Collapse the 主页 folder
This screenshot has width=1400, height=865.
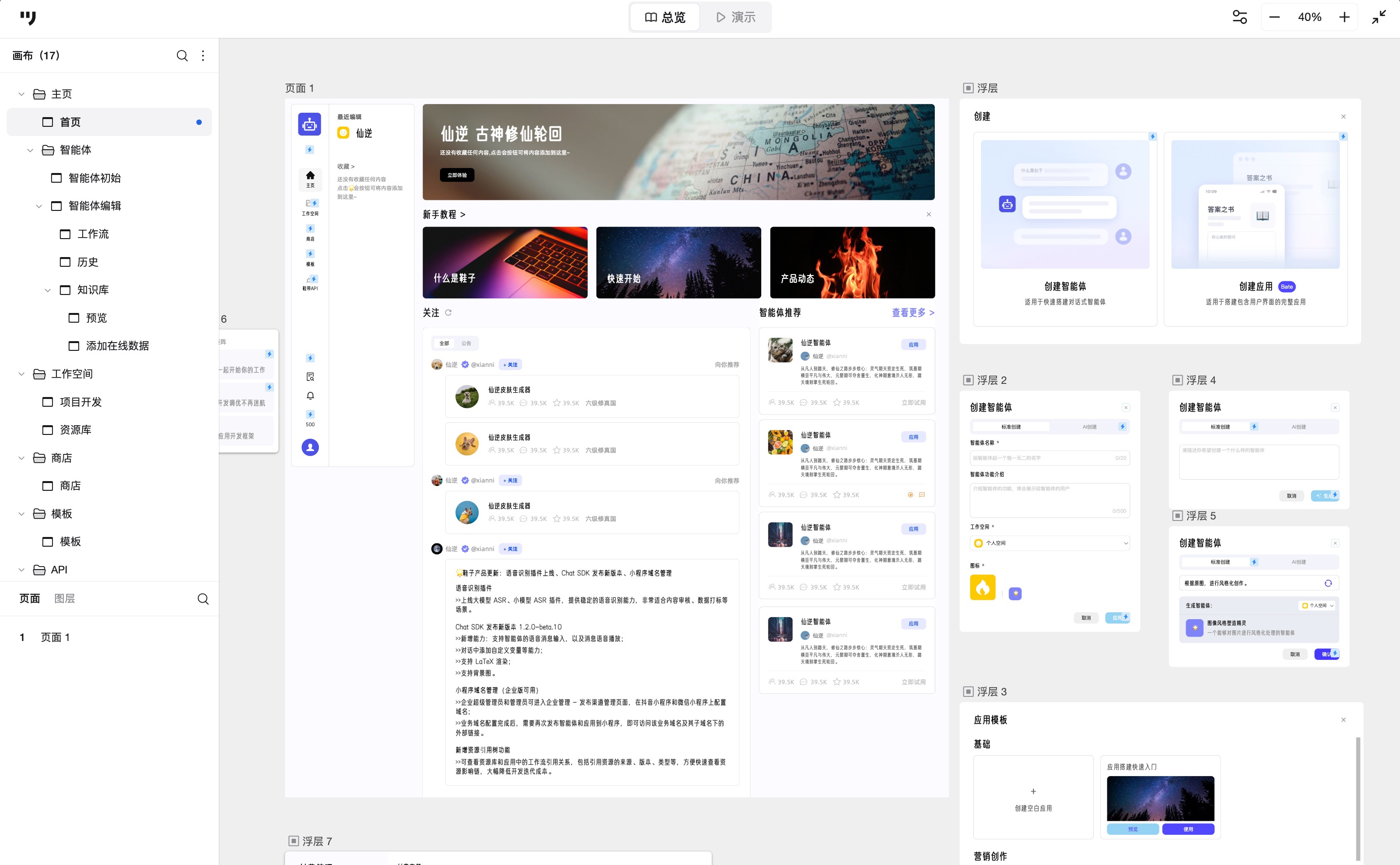(x=22, y=94)
